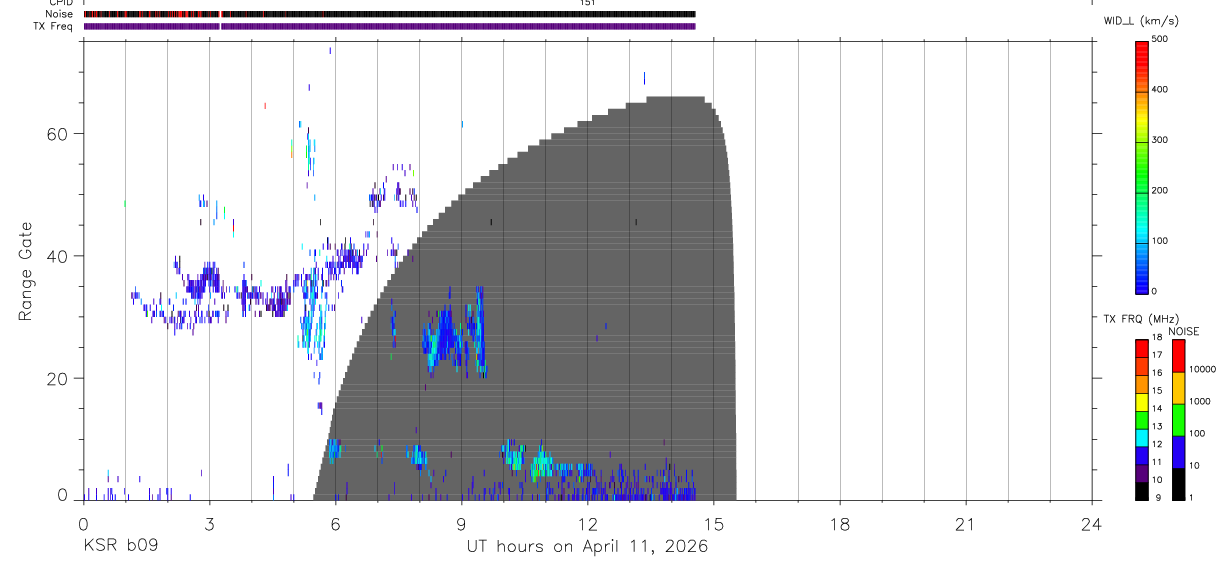Click the hour '24' tick label
The width and height of the screenshot is (1228, 567).
click(1091, 524)
